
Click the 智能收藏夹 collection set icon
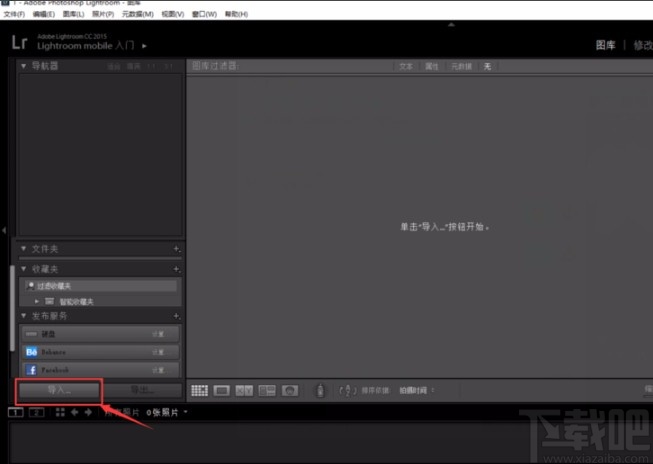point(50,301)
